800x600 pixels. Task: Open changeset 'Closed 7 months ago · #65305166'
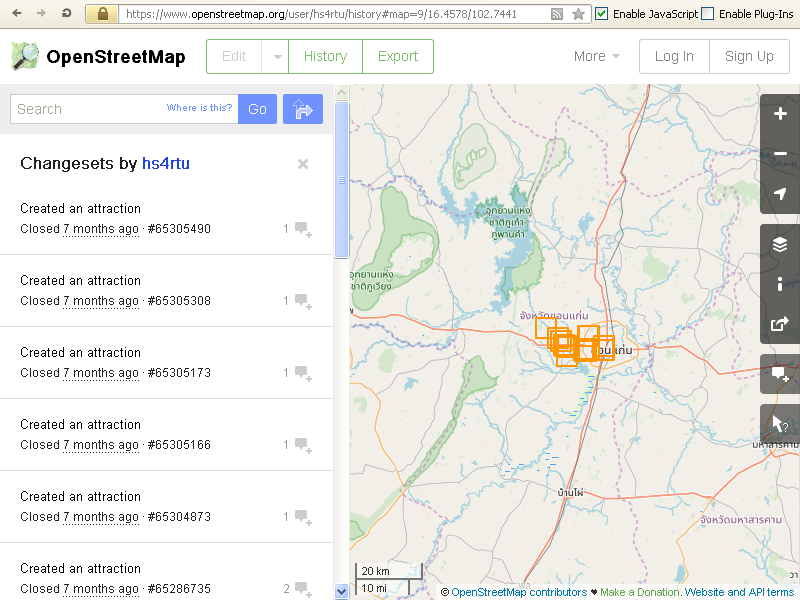tap(115, 445)
